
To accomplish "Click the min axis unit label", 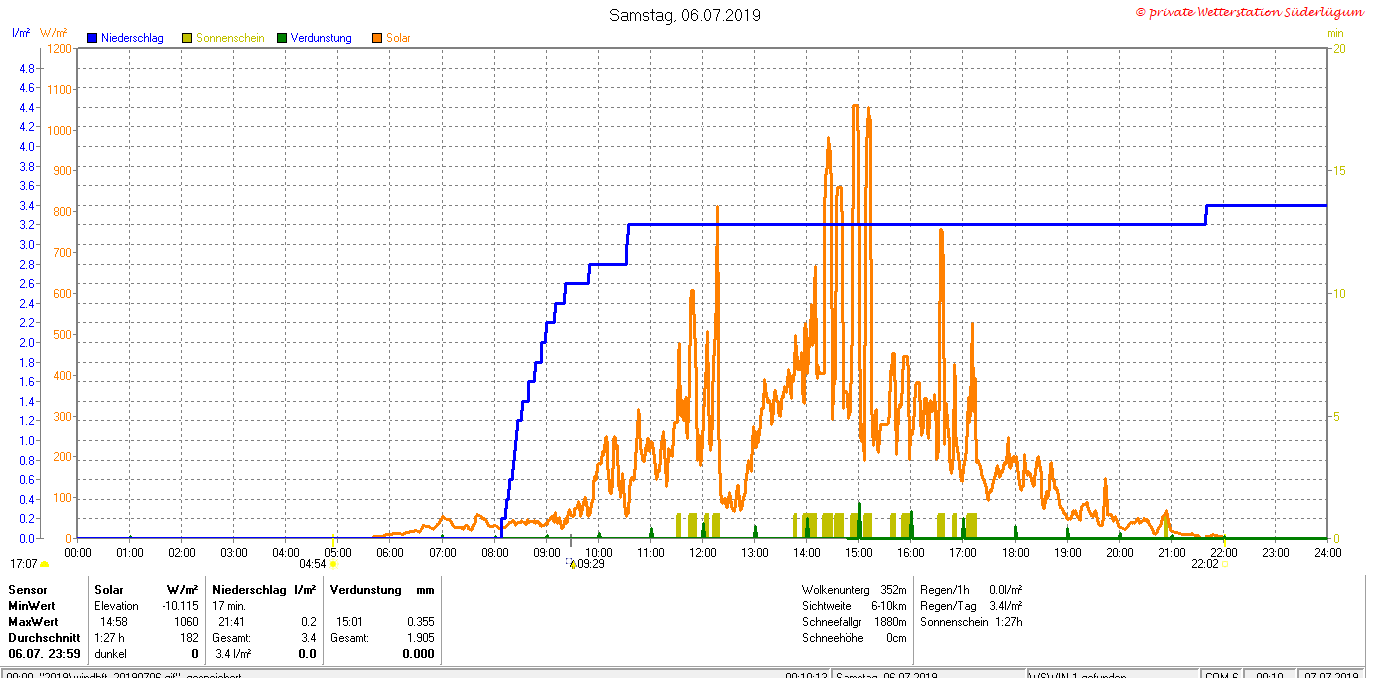I will (x=1335, y=33).
